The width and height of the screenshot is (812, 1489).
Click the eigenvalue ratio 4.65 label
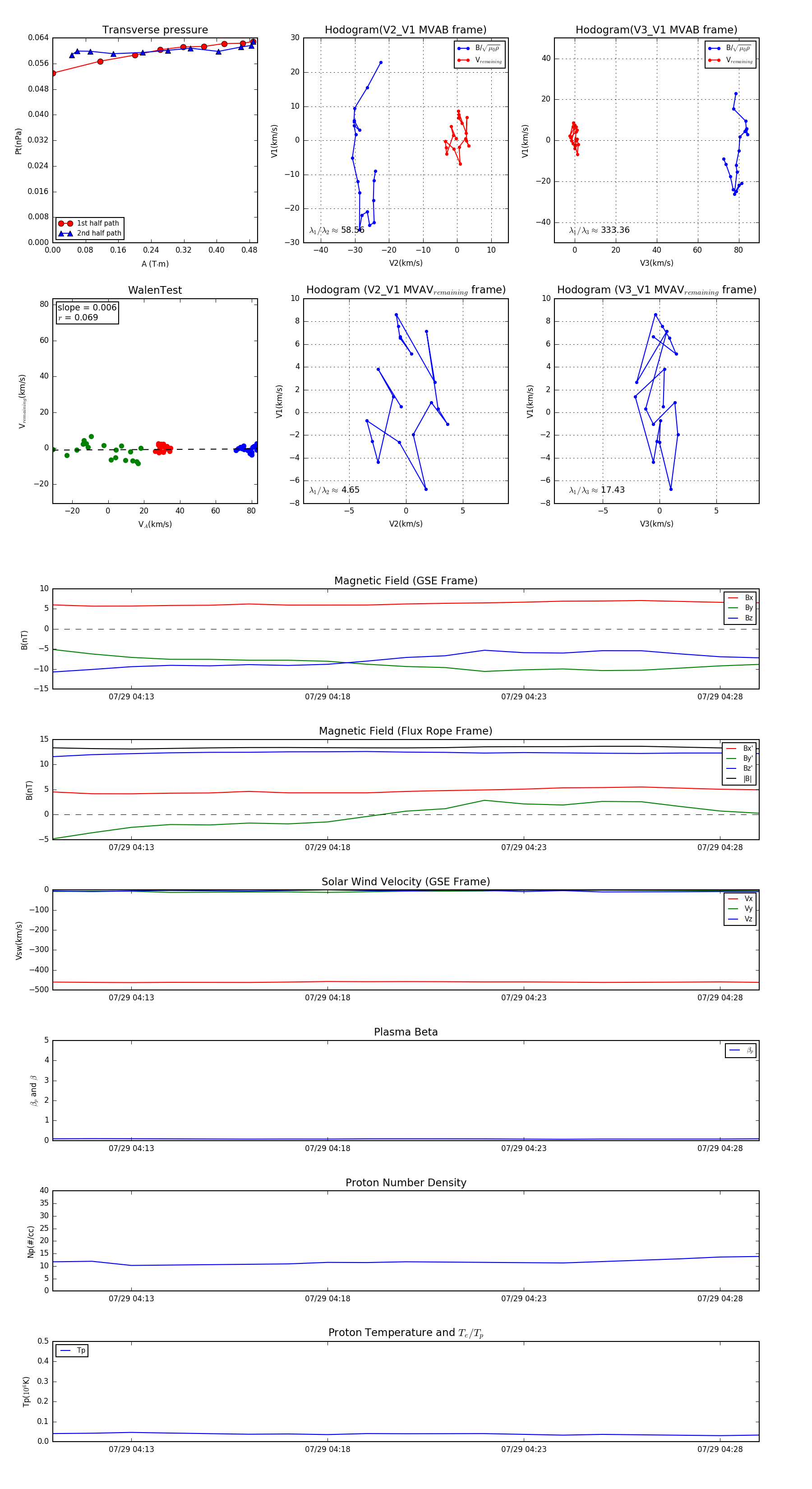[334, 490]
